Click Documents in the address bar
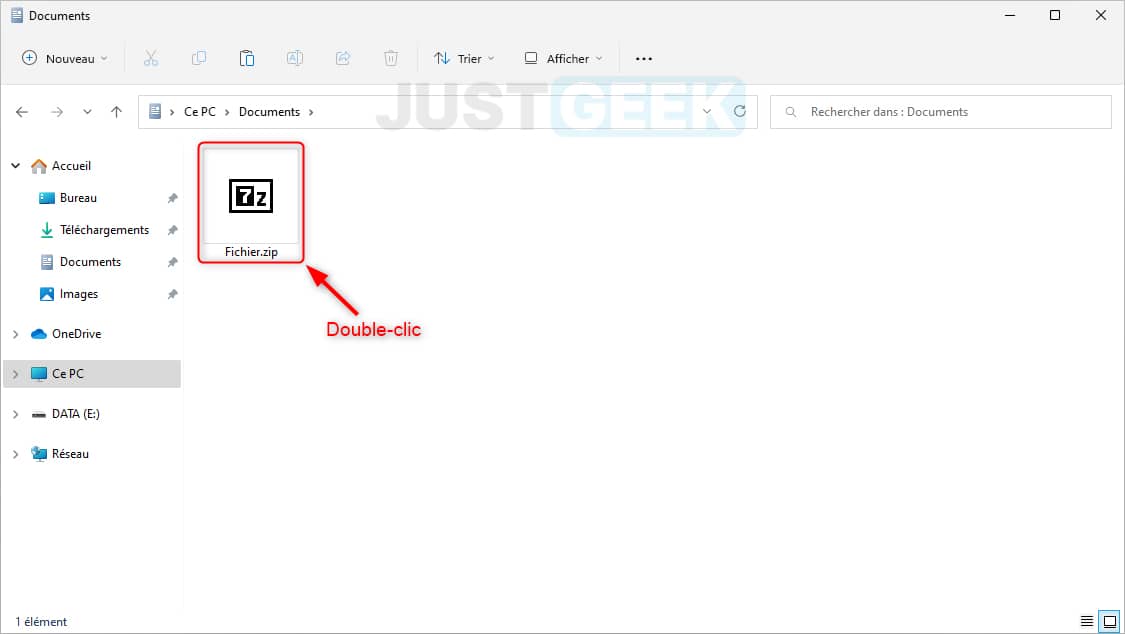Viewport: 1125px width, 634px height. click(x=269, y=112)
